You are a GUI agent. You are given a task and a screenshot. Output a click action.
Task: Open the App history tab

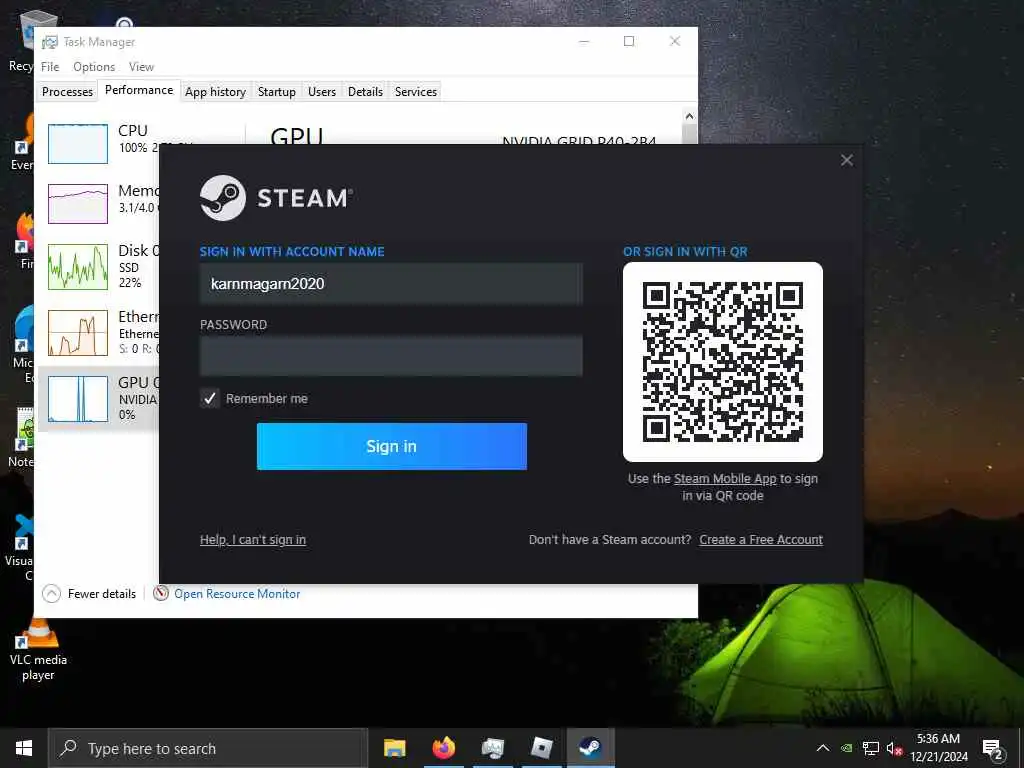pyautogui.click(x=216, y=91)
